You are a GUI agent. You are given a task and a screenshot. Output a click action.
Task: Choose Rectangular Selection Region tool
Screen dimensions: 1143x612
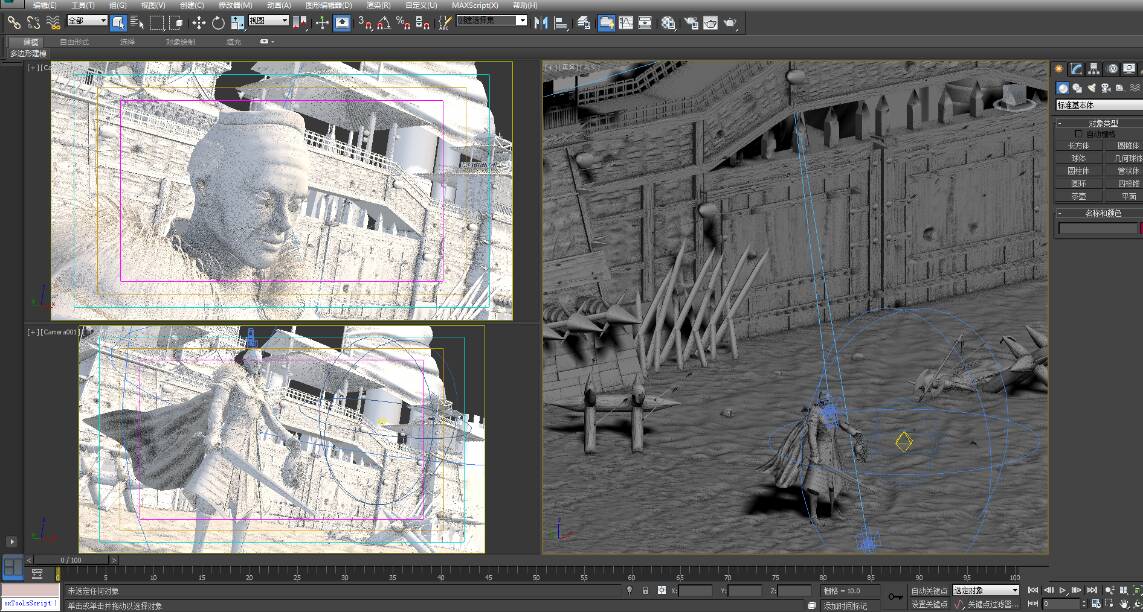[x=157, y=23]
